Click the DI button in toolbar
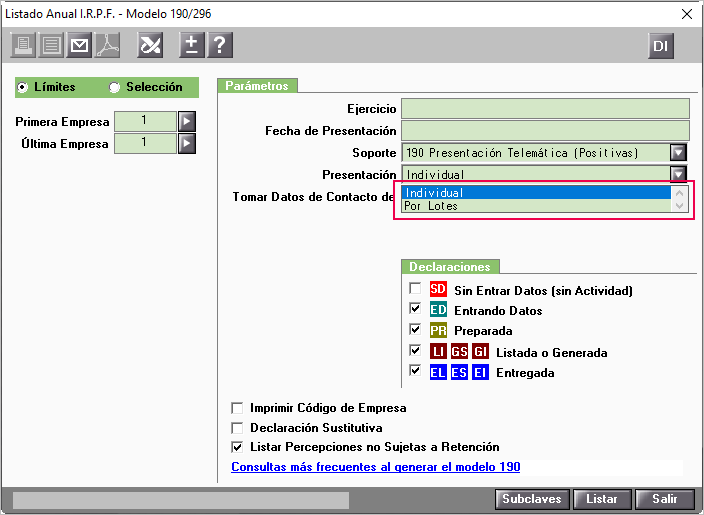The height and width of the screenshot is (515, 704). click(661, 46)
